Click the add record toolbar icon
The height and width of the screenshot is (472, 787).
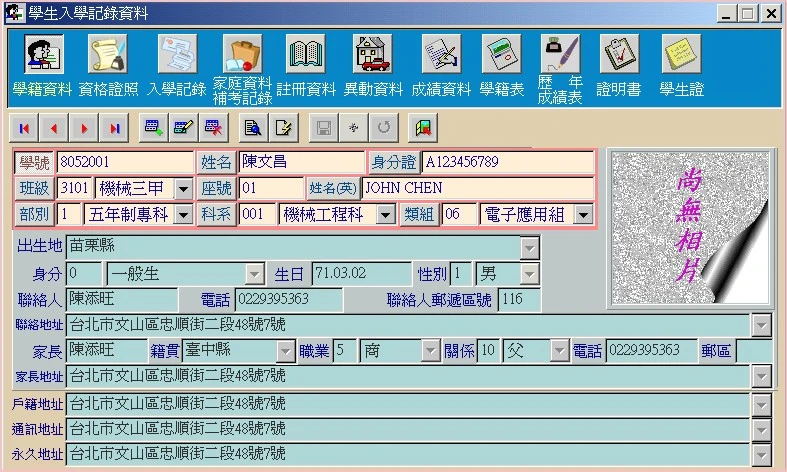pyautogui.click(x=153, y=128)
